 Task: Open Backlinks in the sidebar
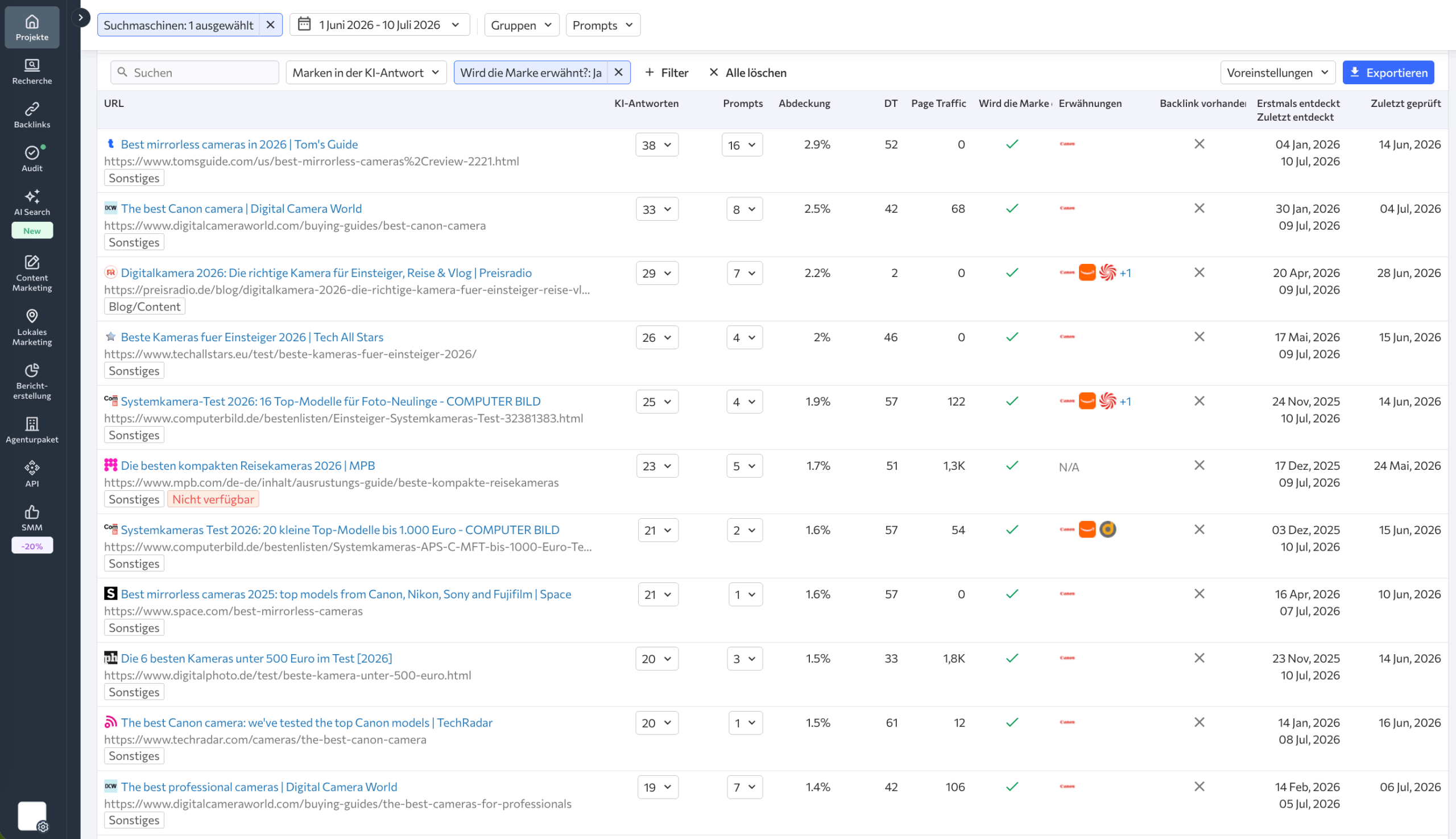[32, 115]
